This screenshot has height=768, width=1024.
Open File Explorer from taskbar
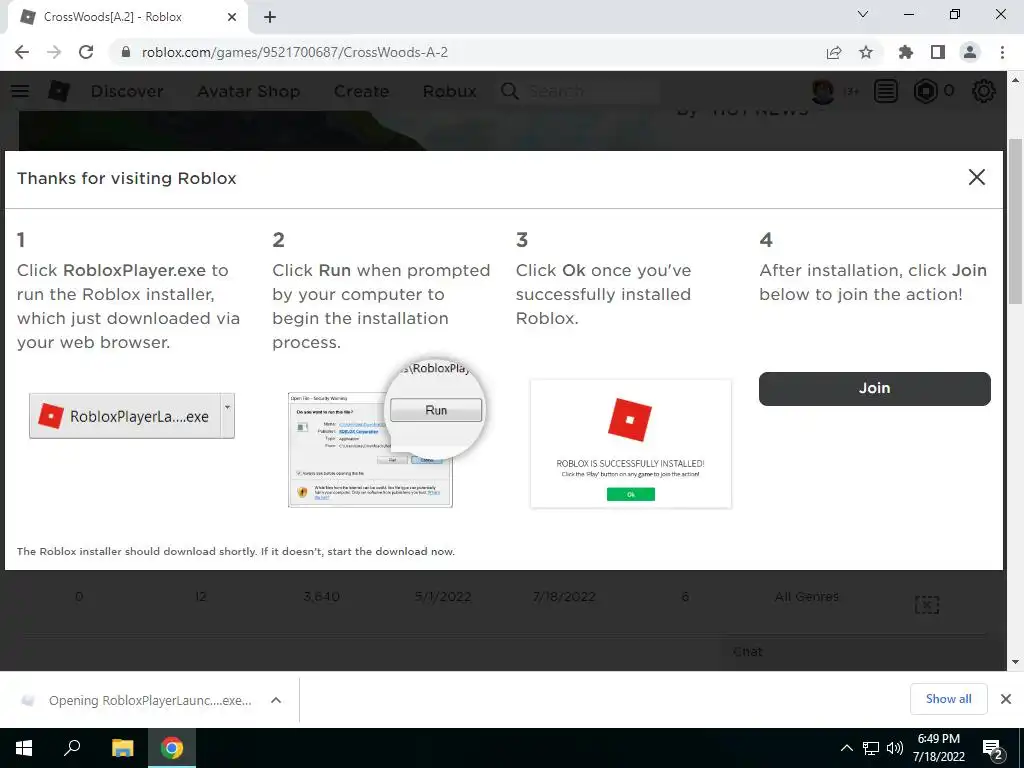tap(122, 748)
